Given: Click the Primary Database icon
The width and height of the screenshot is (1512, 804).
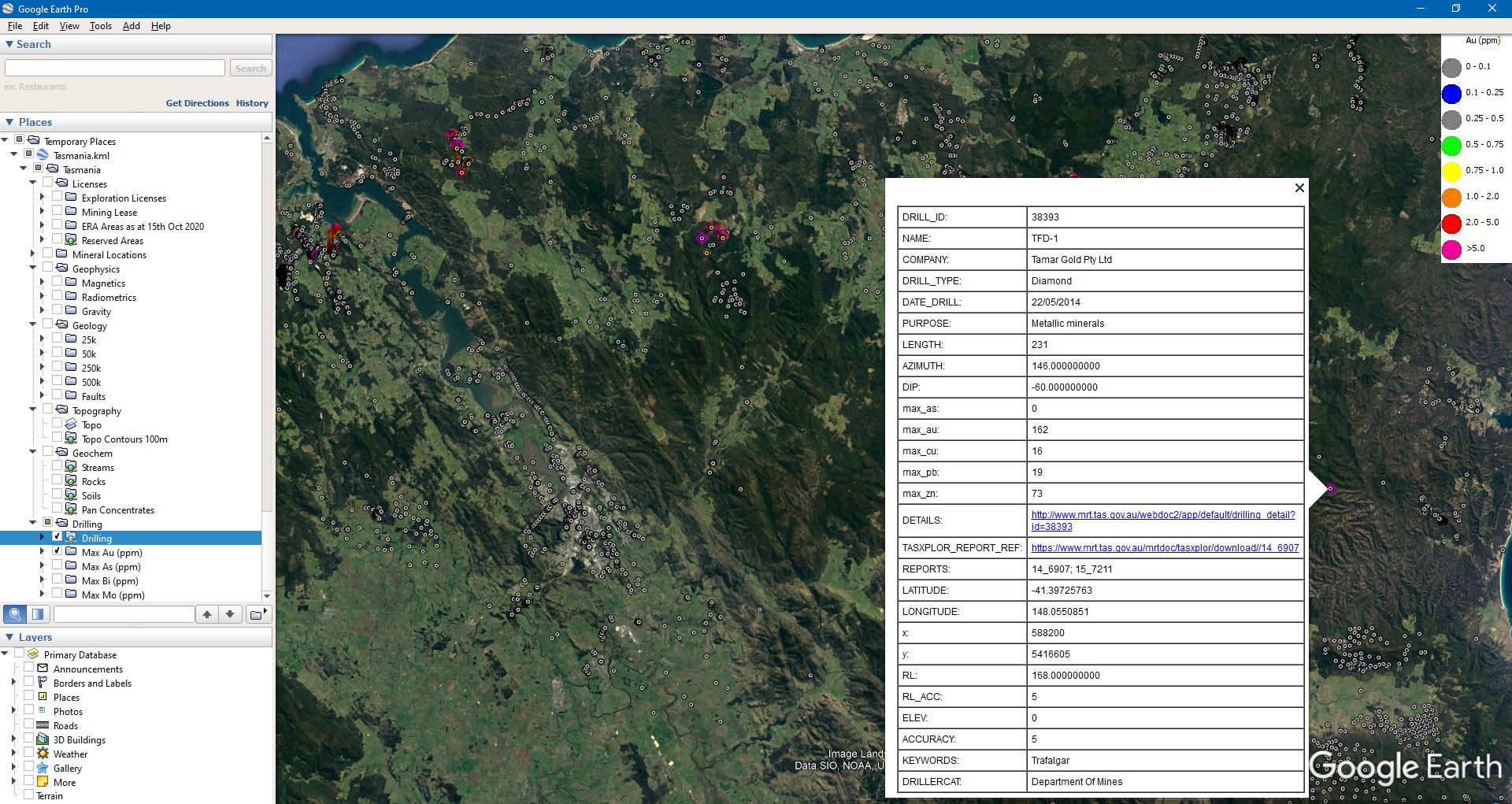Looking at the screenshot, I should (x=33, y=654).
